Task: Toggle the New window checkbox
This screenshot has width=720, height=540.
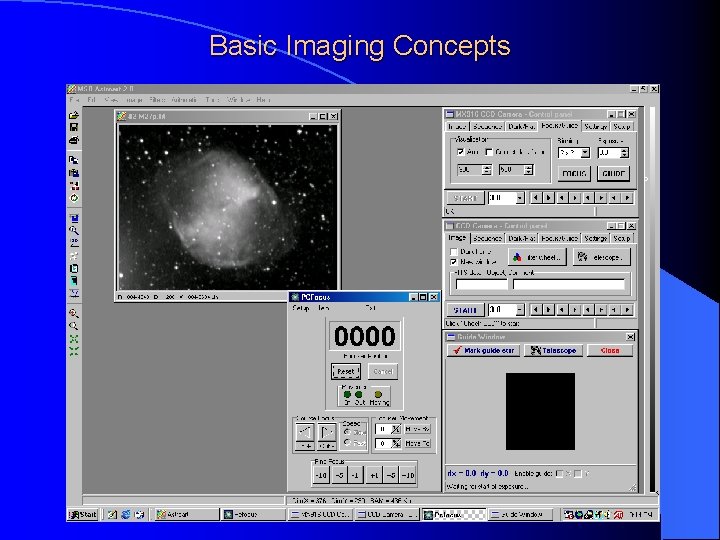Action: pyautogui.click(x=452, y=262)
